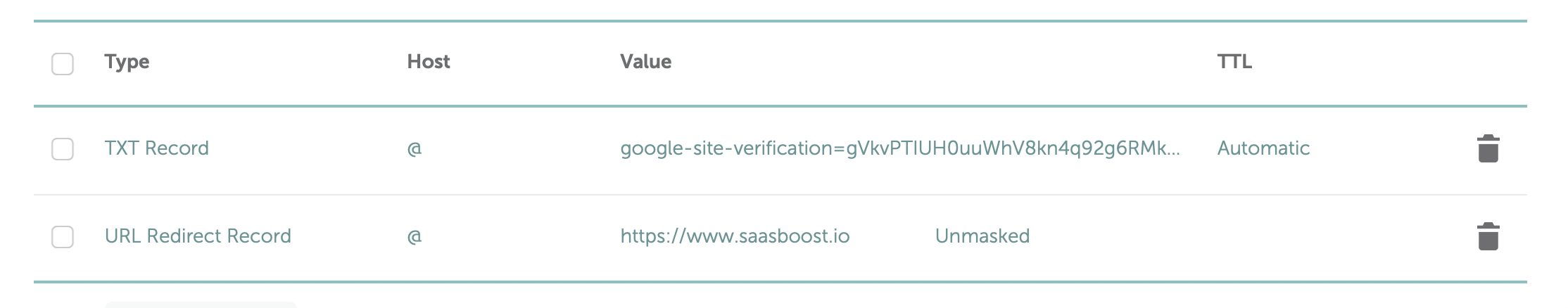Click the TTL column header
The height and width of the screenshot is (308, 1568).
pos(1234,62)
